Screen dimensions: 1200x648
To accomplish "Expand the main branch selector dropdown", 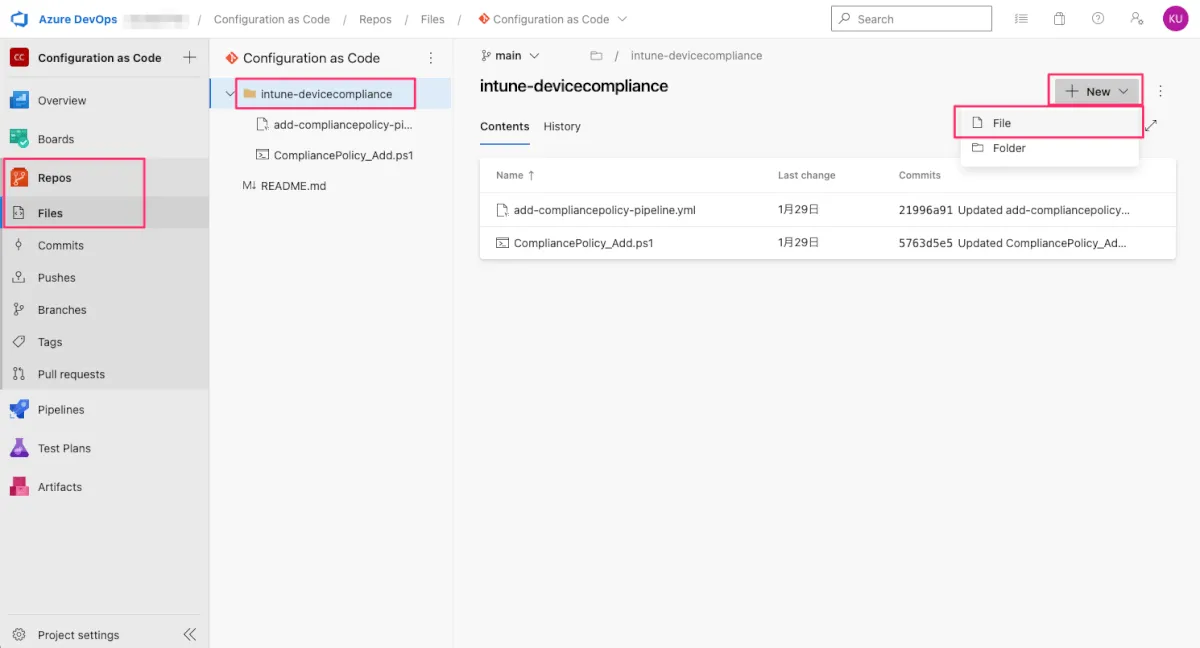I will pyautogui.click(x=510, y=56).
